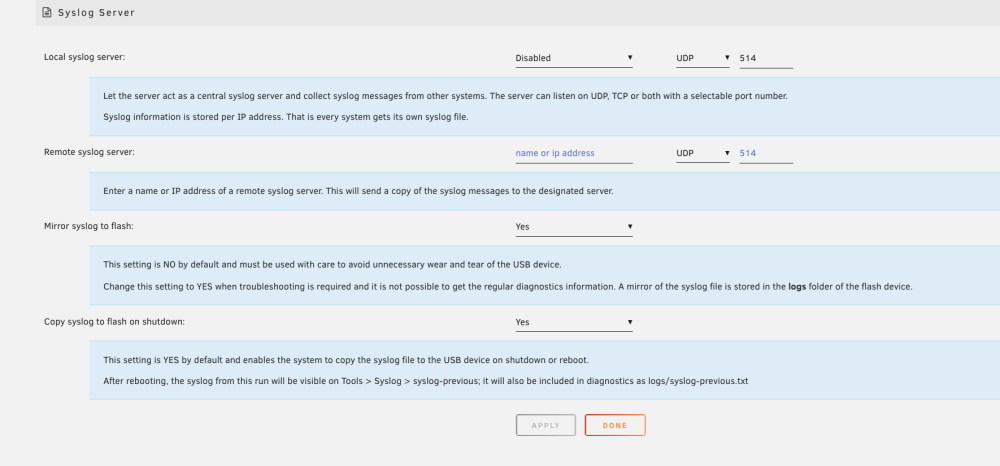
Task: Click the Done button
Action: [615, 425]
